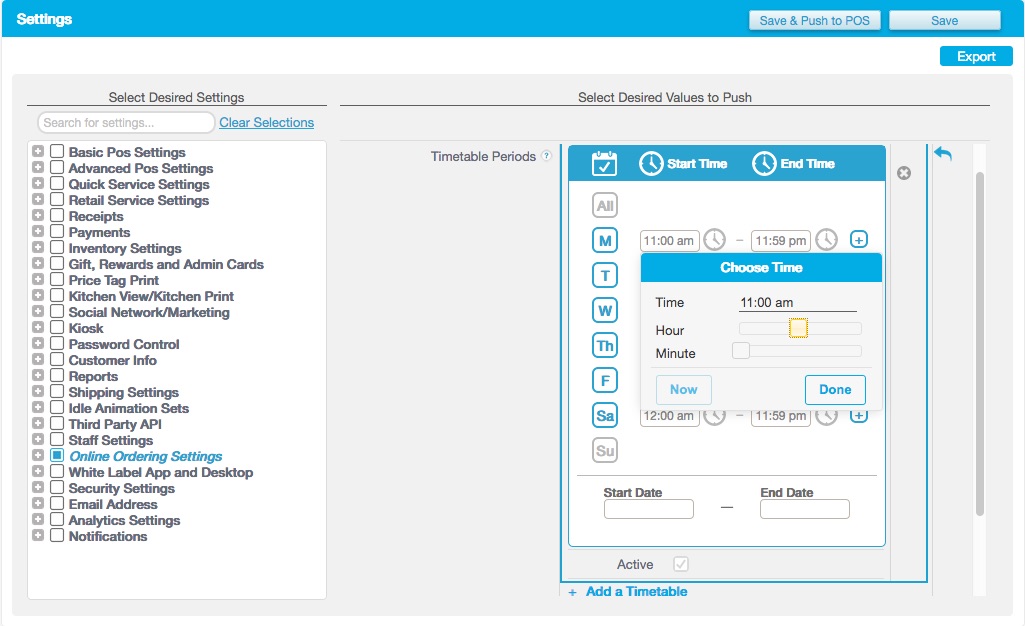Click the clock icon next to the 11:59 pm field
The height and width of the screenshot is (626, 1025).
pos(825,240)
